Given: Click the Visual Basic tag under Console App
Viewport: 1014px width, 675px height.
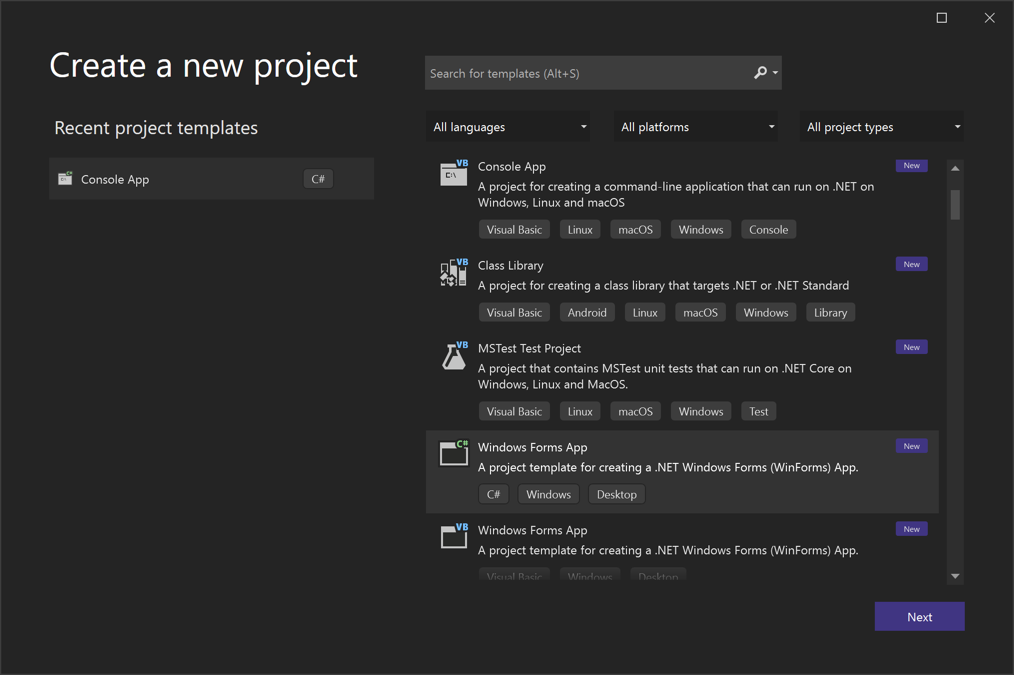Looking at the screenshot, I should click(x=514, y=230).
